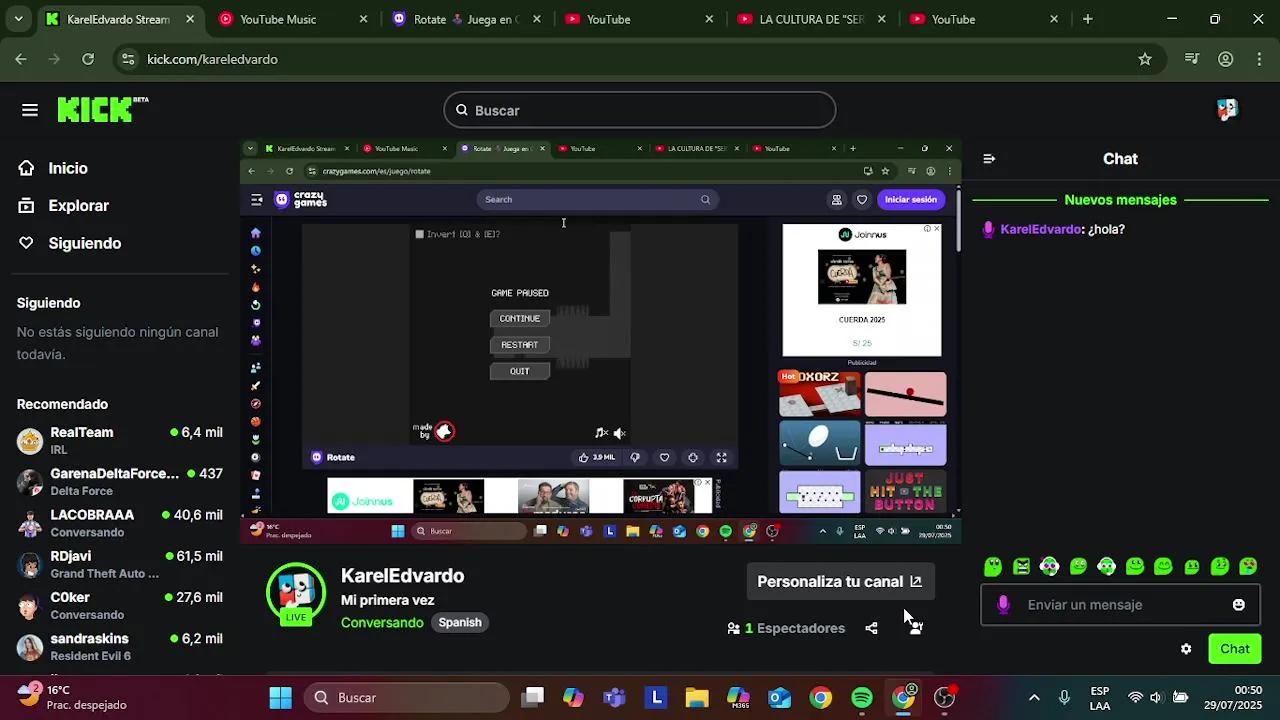Click the taskbar Buscar search box

407,697
